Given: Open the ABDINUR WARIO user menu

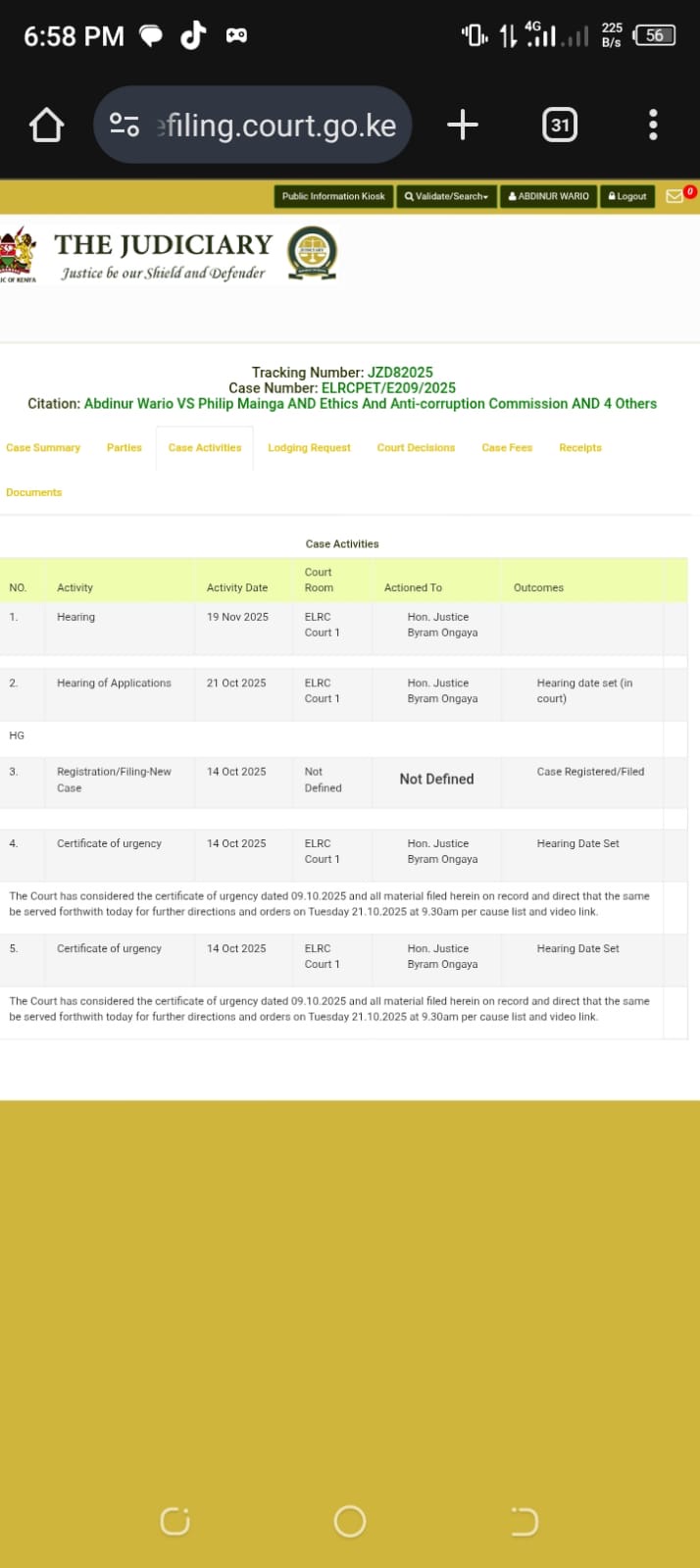Looking at the screenshot, I should point(548,196).
